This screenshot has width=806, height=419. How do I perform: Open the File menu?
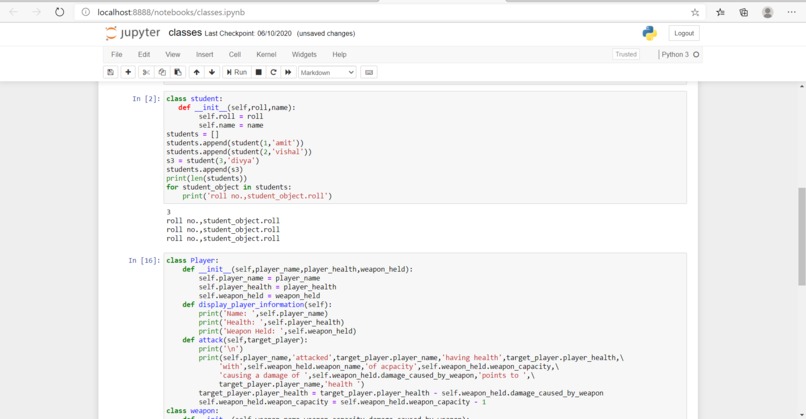coord(117,54)
